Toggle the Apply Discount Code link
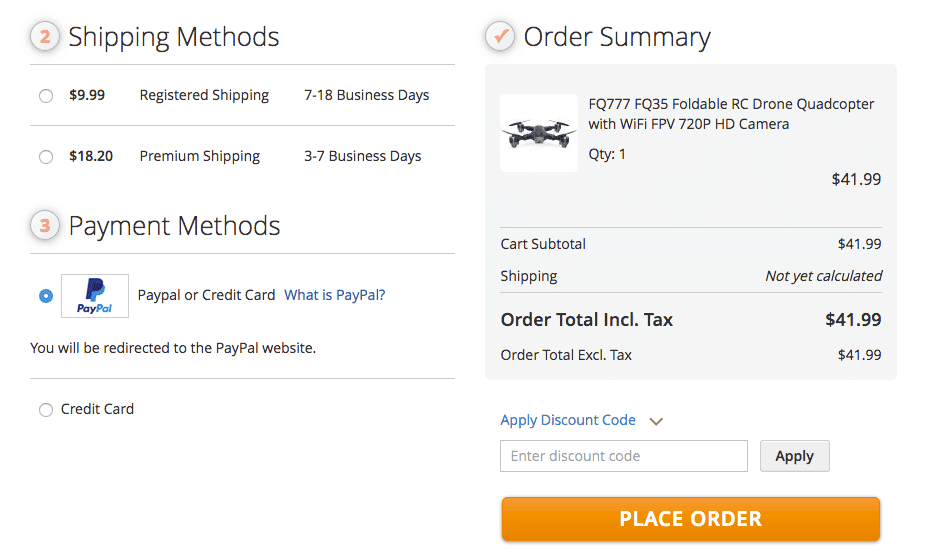Screen dimensions: 937x559 (x=568, y=420)
